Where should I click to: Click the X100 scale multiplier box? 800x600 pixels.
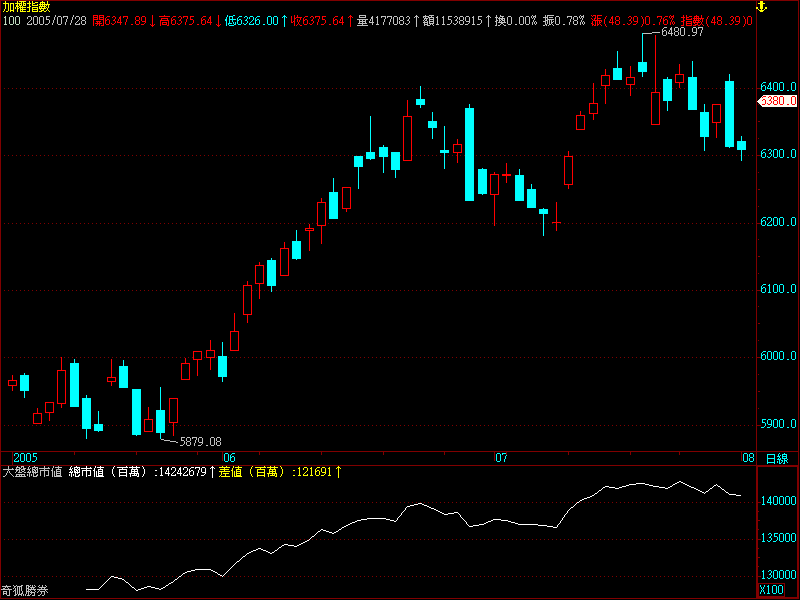771,590
